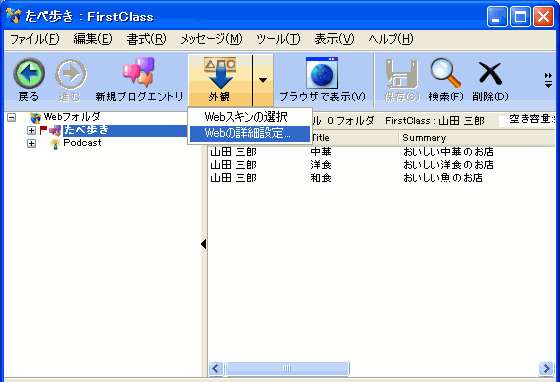The width and height of the screenshot is (560, 382).
Task: Open 検索 magnifying glass icon
Action: (x=445, y=73)
